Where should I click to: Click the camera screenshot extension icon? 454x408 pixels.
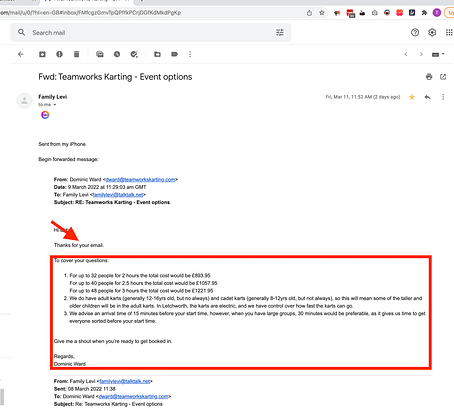point(375,13)
